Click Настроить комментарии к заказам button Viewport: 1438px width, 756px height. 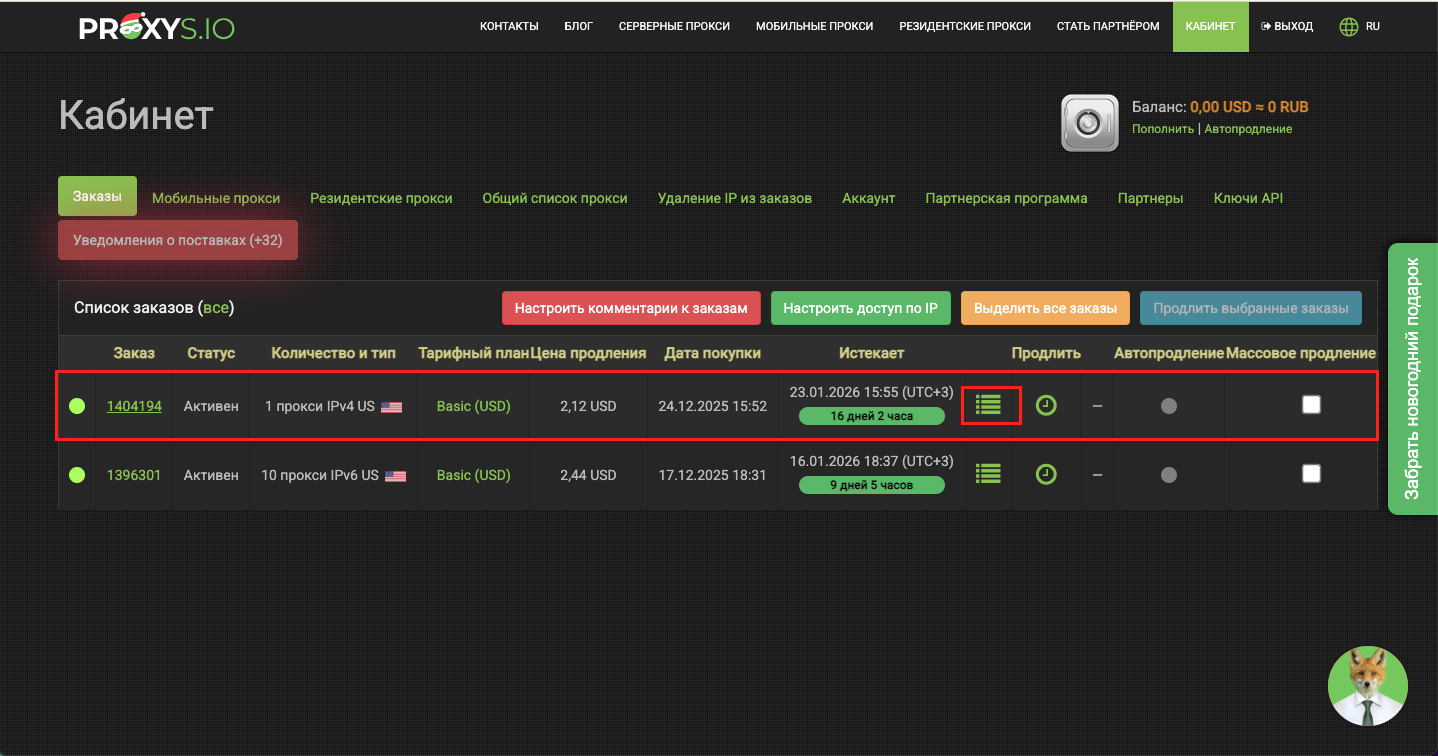[x=631, y=308]
